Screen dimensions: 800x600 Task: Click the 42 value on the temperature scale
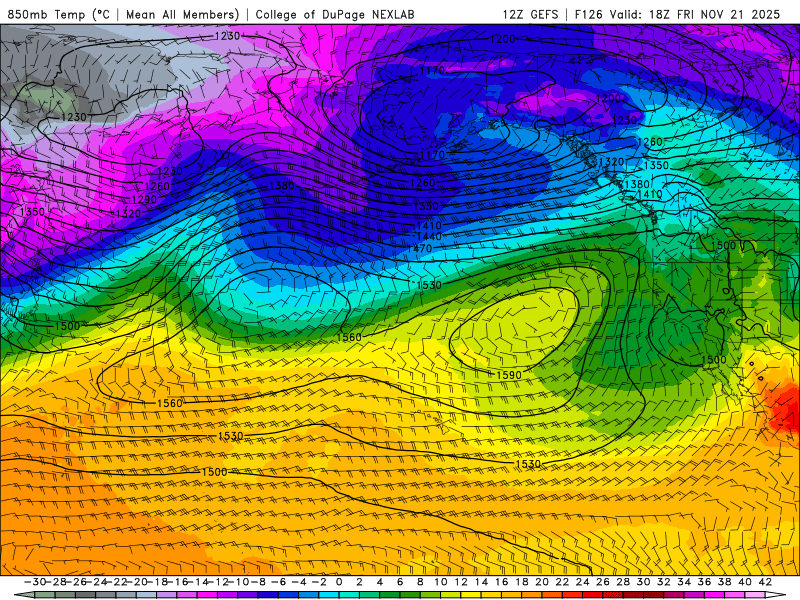765,582
